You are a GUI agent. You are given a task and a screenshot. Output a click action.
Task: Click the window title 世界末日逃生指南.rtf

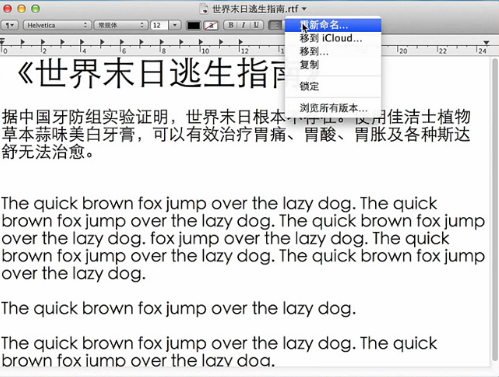coord(255,9)
